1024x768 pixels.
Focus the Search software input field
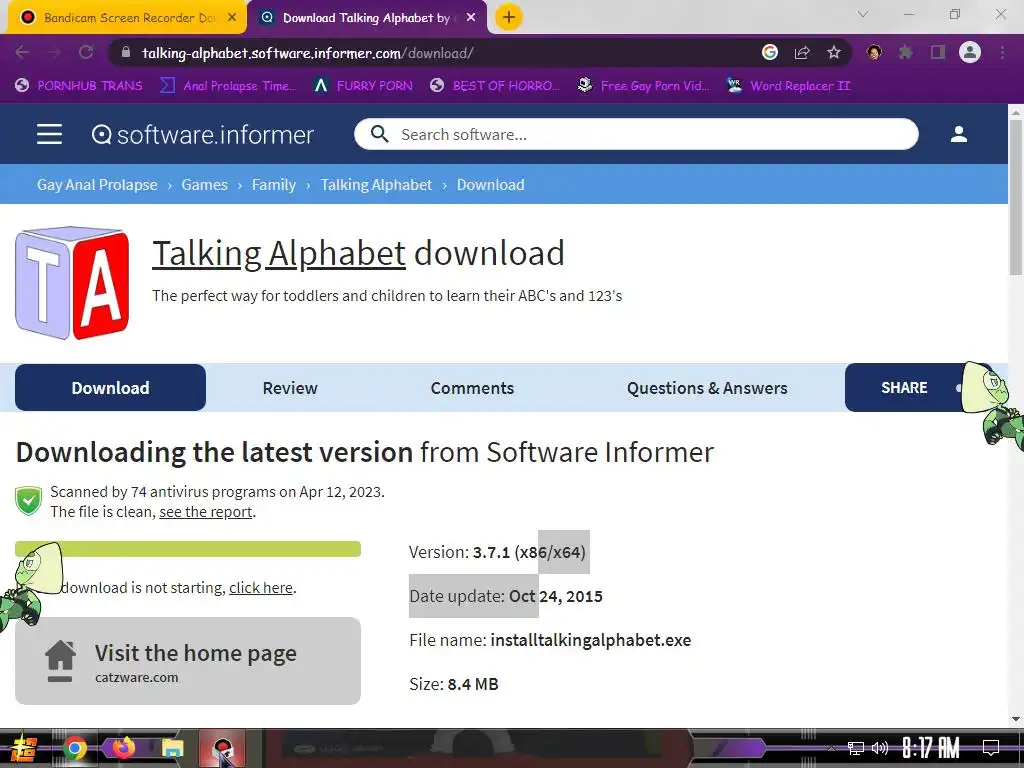(x=636, y=135)
